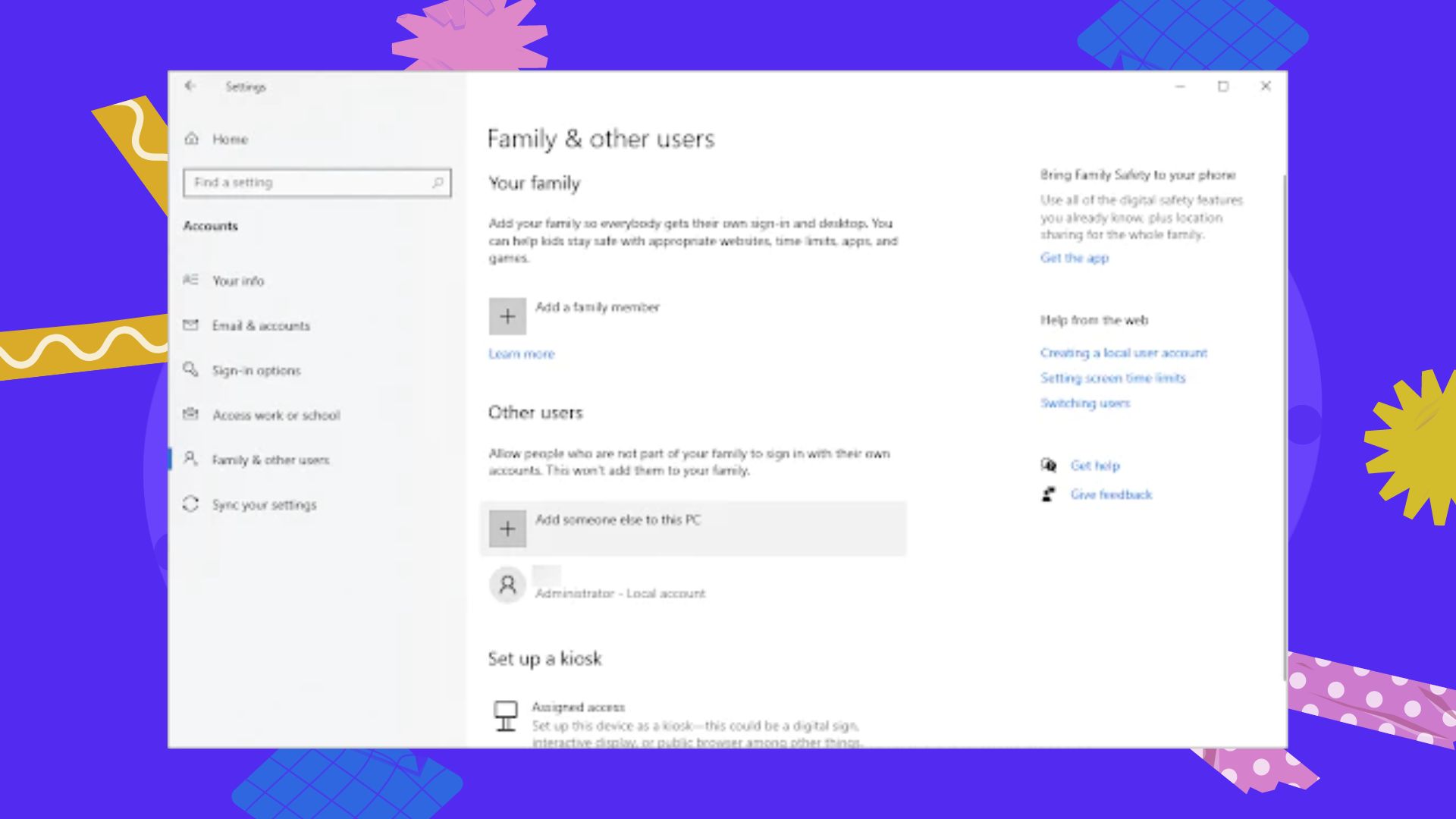Viewport: 1456px width, 819px height.
Task: Click the Sign-in options key icon
Action: click(190, 369)
